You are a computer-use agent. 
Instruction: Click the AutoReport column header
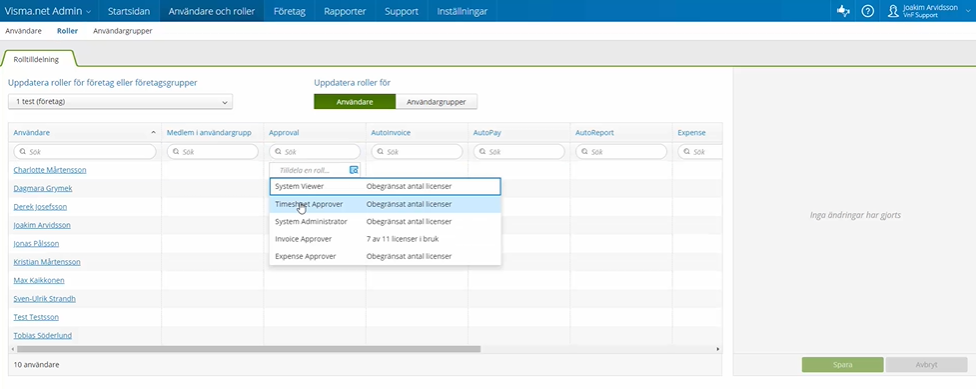click(x=594, y=133)
